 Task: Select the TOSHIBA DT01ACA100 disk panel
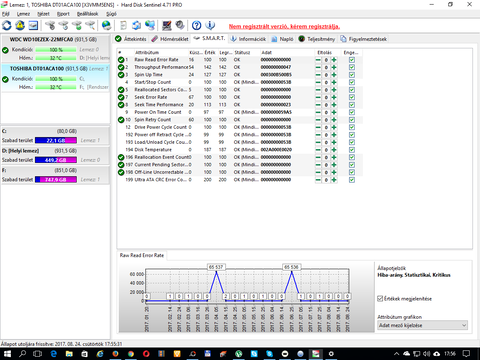click(55, 78)
